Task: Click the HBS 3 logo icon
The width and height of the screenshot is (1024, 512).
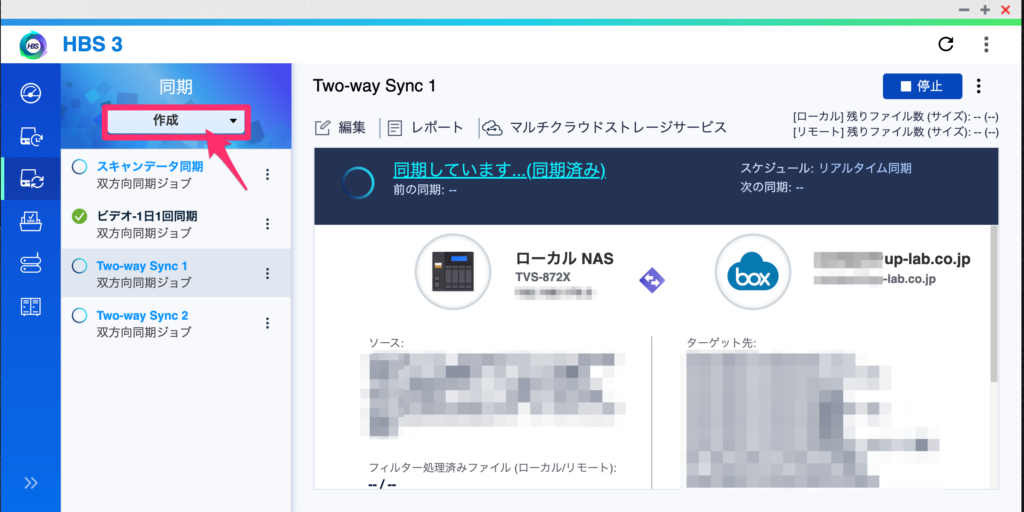Action: point(33,44)
